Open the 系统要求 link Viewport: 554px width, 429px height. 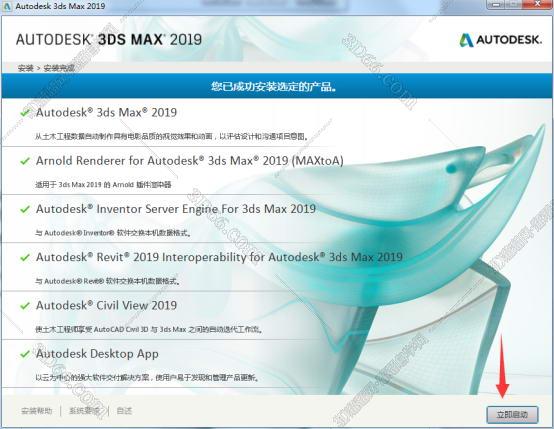(x=84, y=411)
